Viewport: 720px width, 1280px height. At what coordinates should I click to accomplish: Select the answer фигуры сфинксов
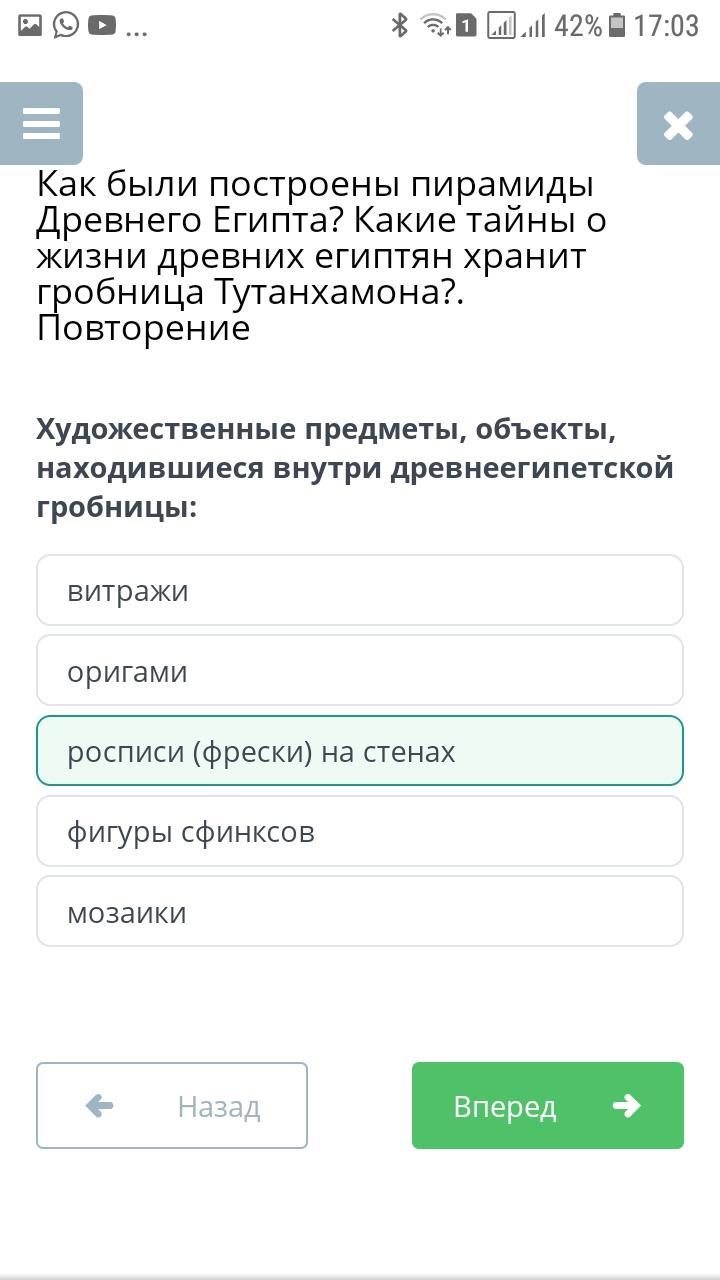point(360,831)
